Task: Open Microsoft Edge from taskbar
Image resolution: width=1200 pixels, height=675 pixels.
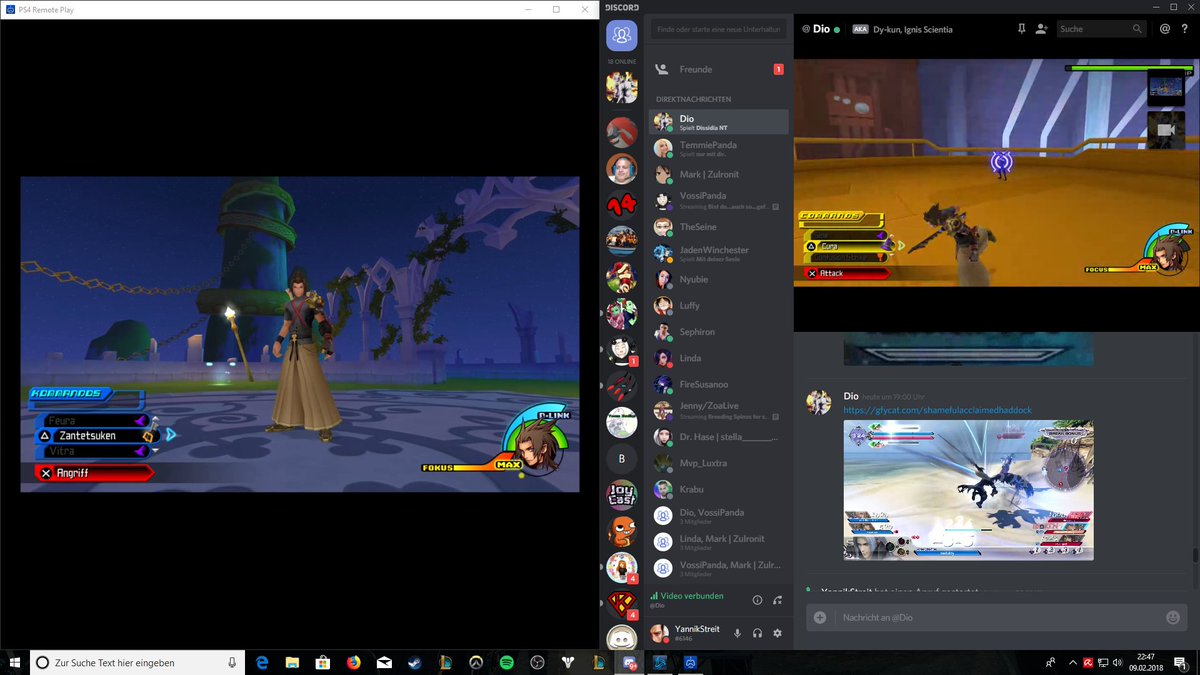Action: coord(262,662)
